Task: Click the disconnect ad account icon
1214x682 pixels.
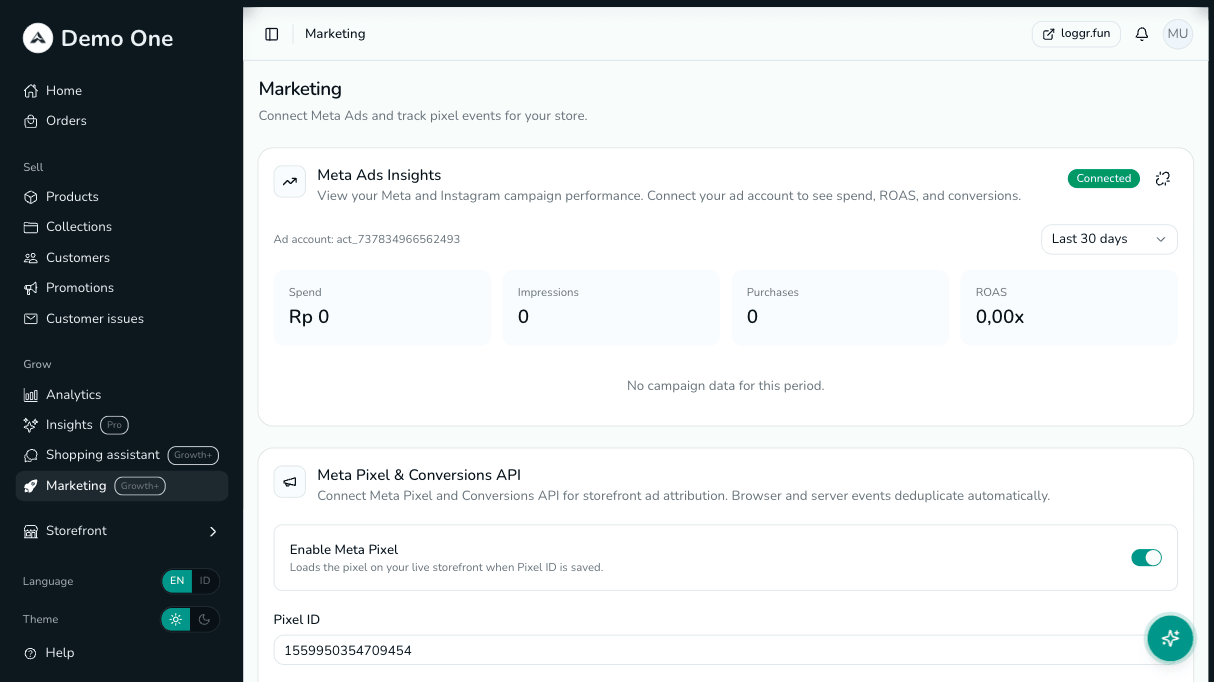Action: point(1162,179)
